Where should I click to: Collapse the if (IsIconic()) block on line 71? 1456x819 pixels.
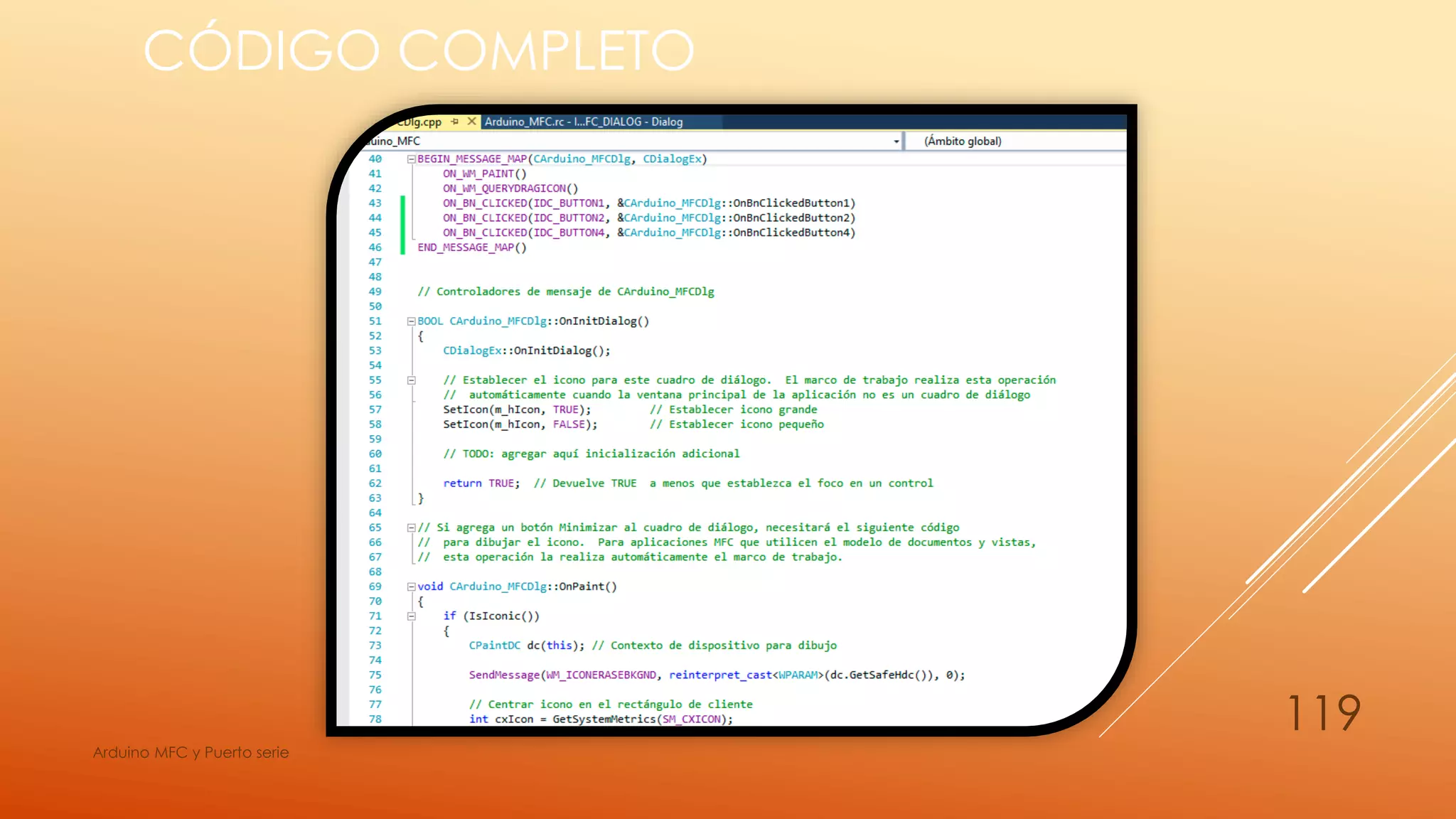[411, 616]
